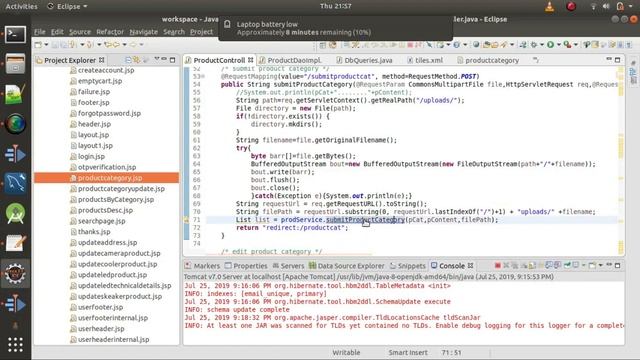This screenshot has height=360, width=640.
Task: Click Activities in the top bar
Action: click(21, 6)
